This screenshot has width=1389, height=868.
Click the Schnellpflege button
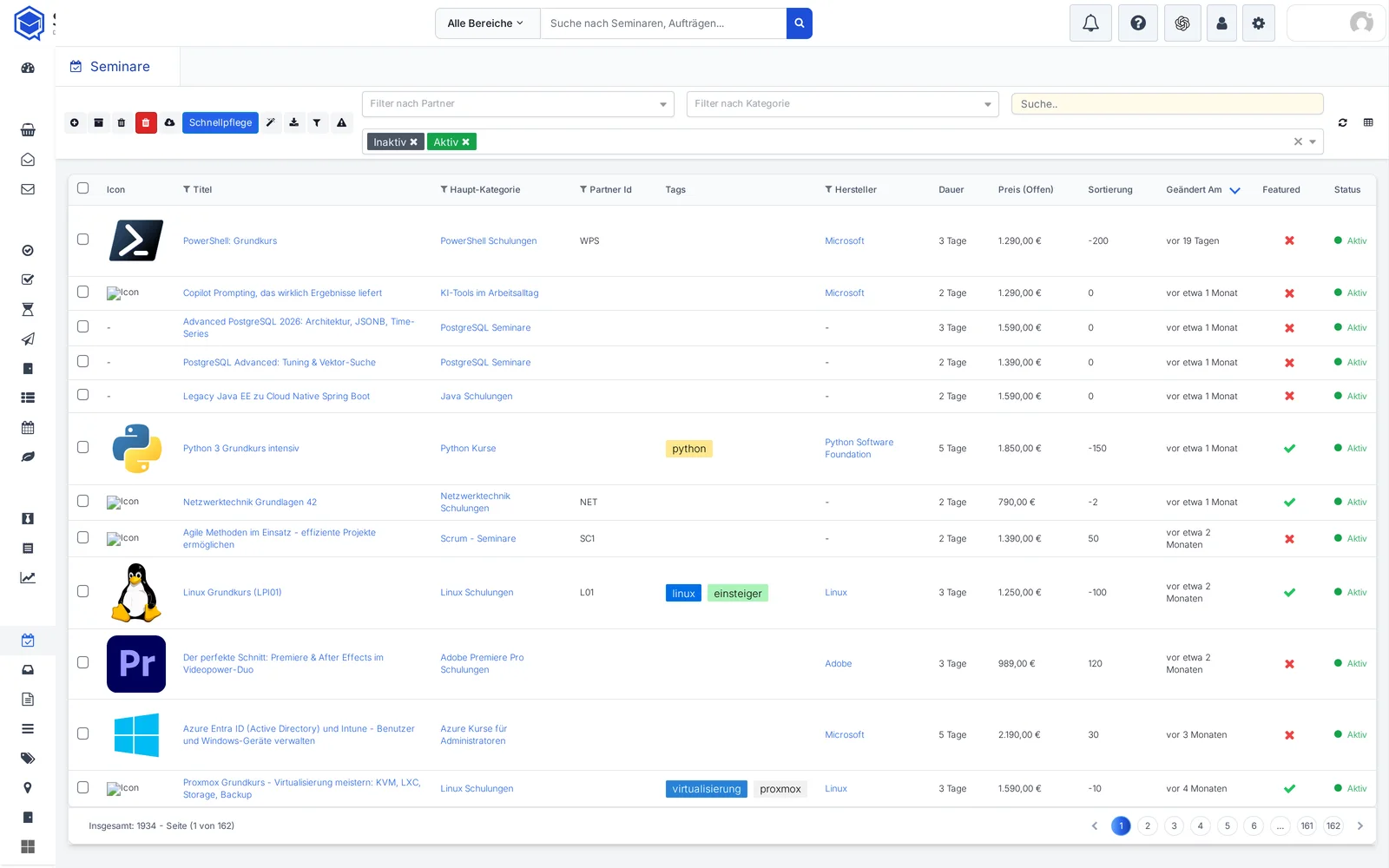(221, 123)
